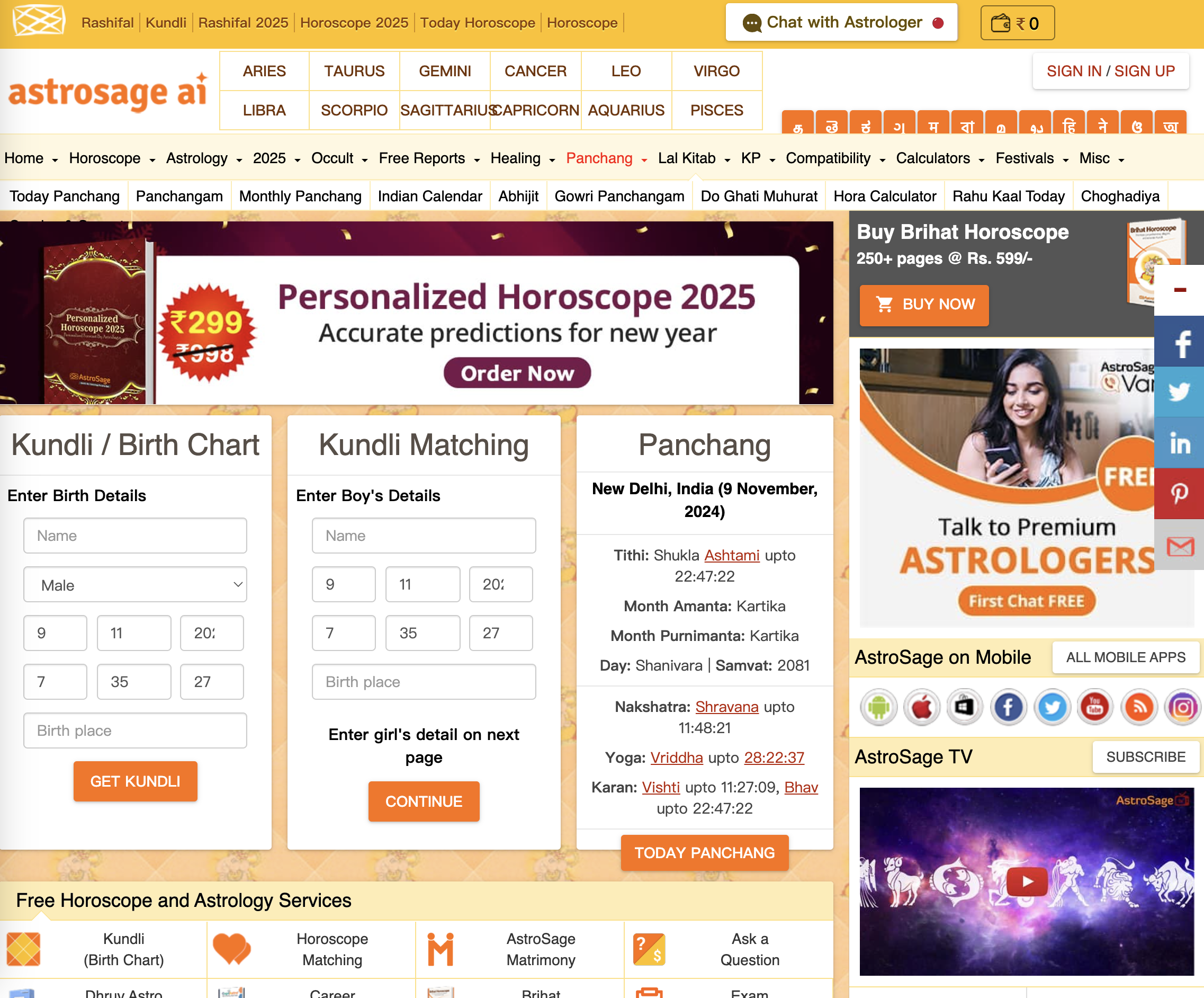Click ALL MOBILE APPS button
The height and width of the screenshot is (998, 1204).
click(x=1126, y=657)
